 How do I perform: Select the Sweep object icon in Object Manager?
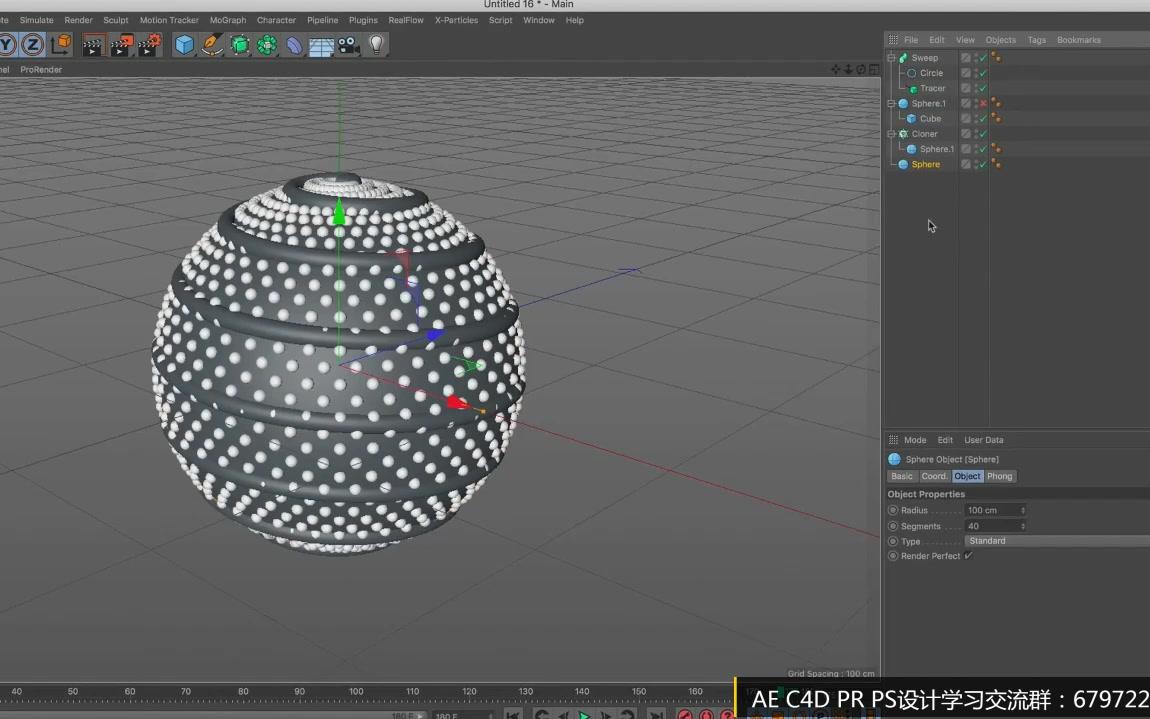[902, 58]
